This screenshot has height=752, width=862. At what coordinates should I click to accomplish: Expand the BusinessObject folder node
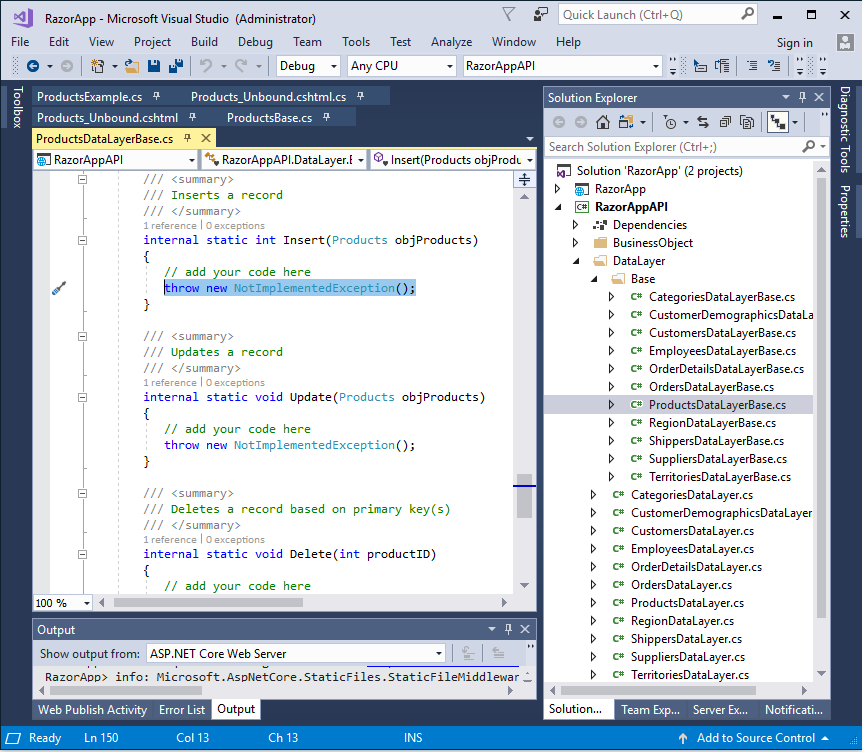576,243
